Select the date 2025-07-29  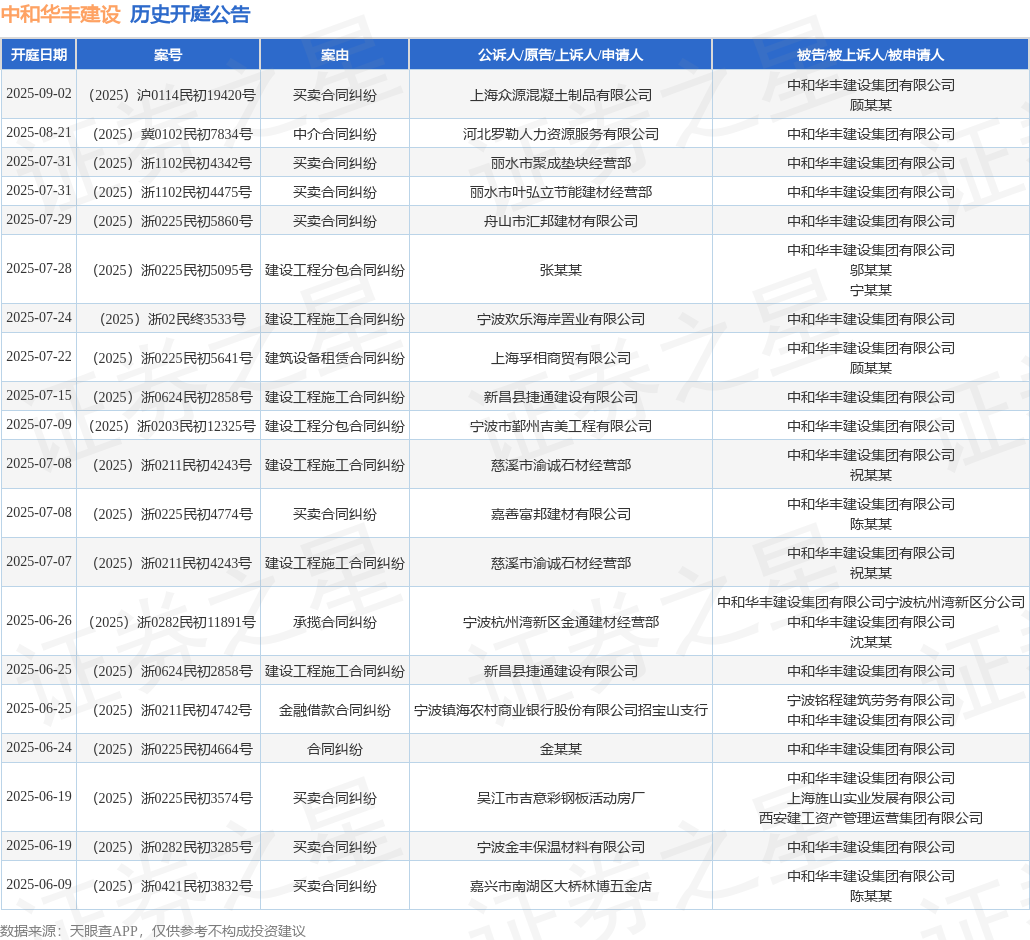[39, 219]
